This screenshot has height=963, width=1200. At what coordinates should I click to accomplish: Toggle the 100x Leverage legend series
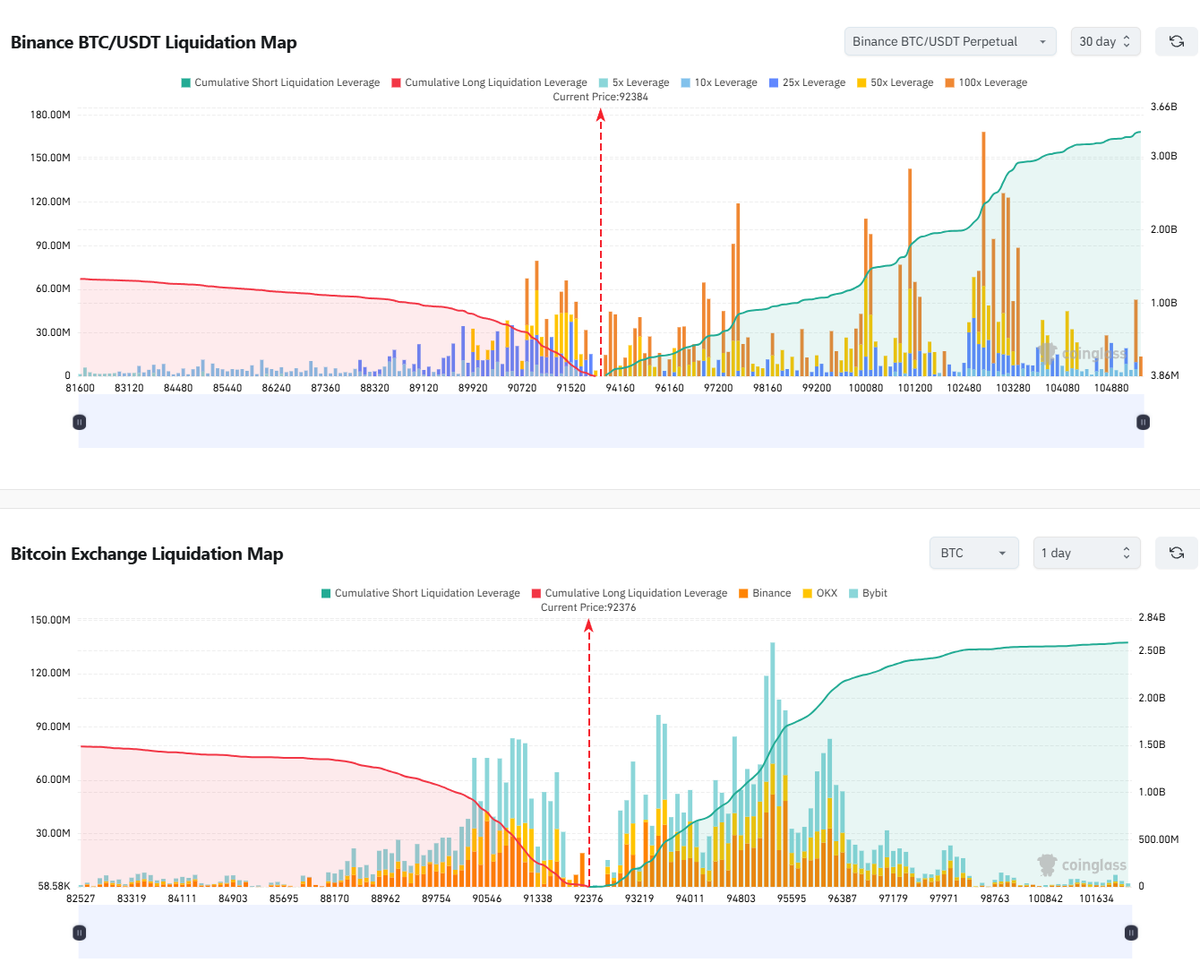pos(985,82)
